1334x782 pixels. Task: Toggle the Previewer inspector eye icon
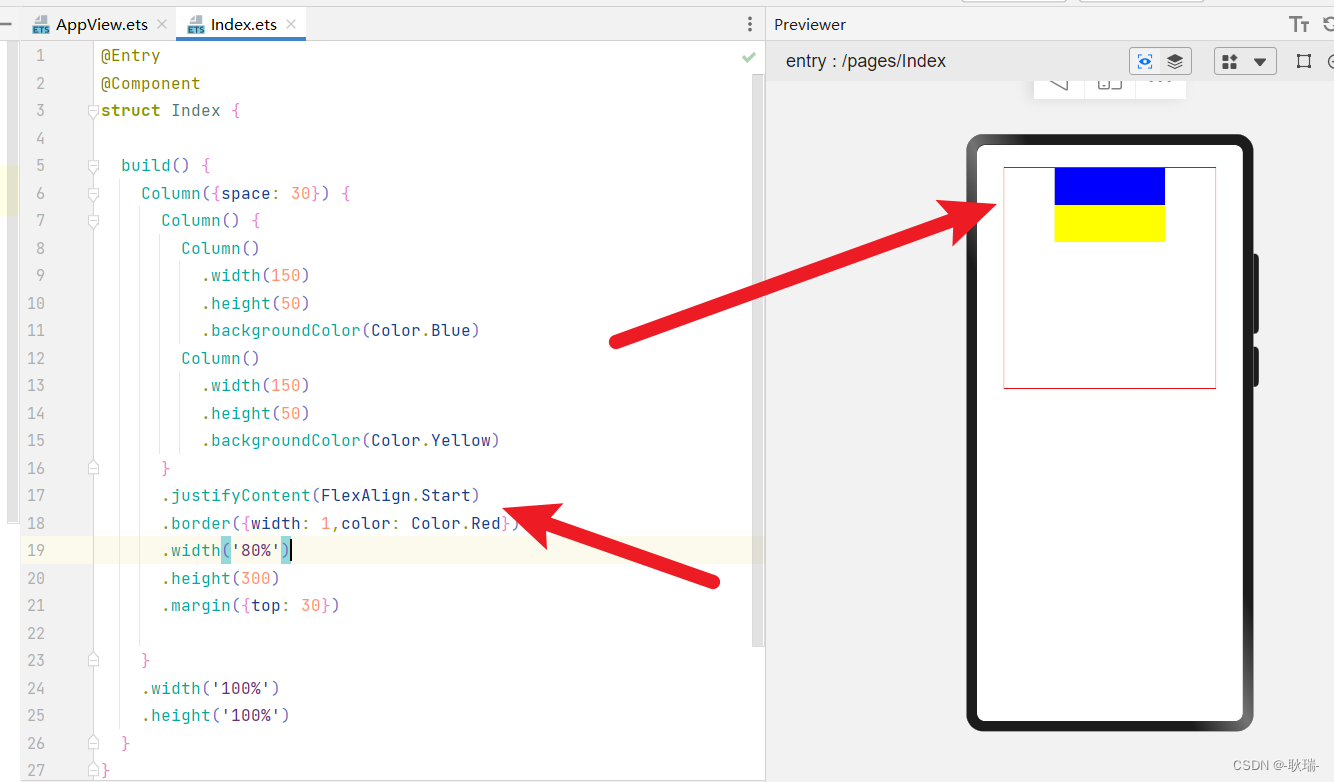pyautogui.click(x=1145, y=61)
